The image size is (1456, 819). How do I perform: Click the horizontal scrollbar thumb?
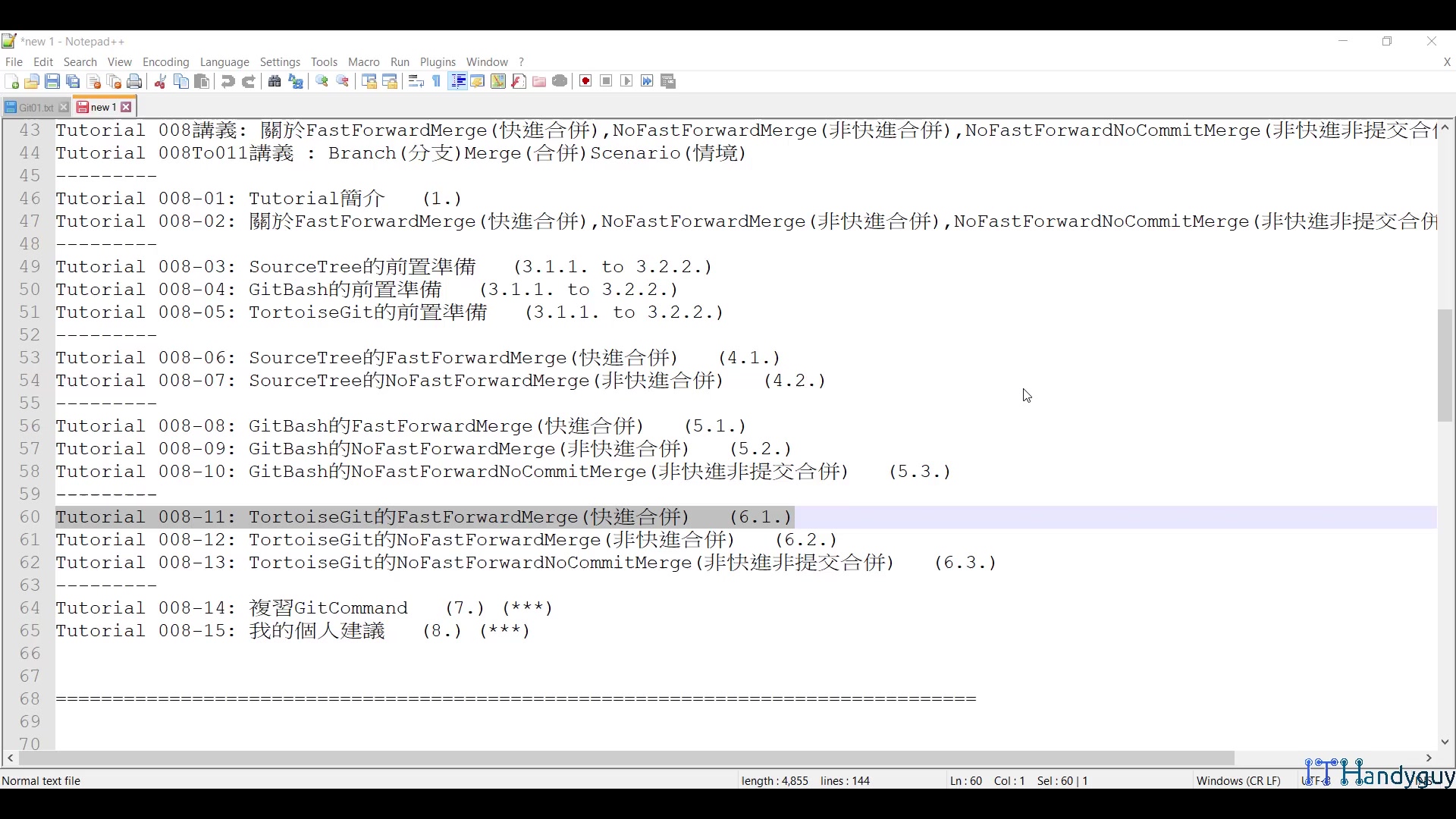[x=626, y=758]
